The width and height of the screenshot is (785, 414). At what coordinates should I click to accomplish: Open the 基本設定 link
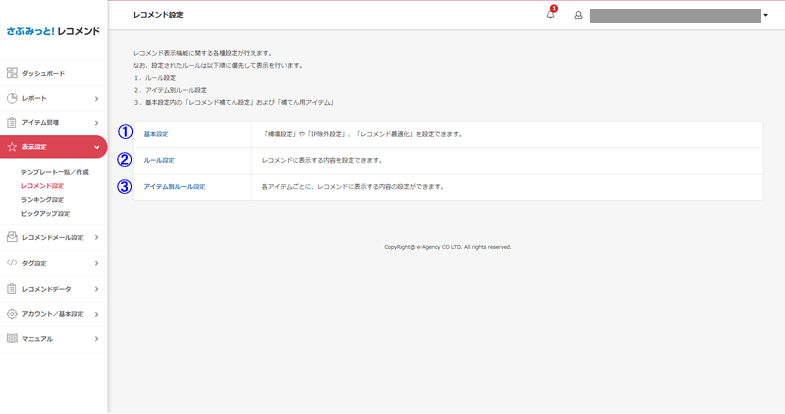click(156, 134)
